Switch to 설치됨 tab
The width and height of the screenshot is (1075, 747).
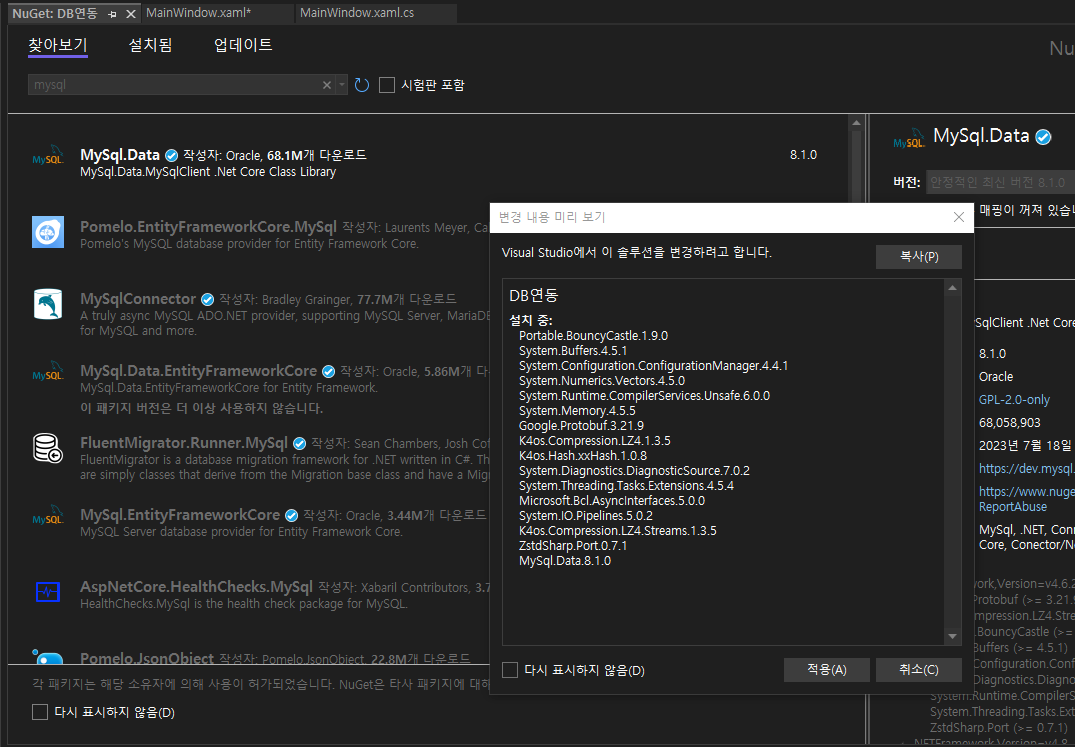(x=150, y=45)
